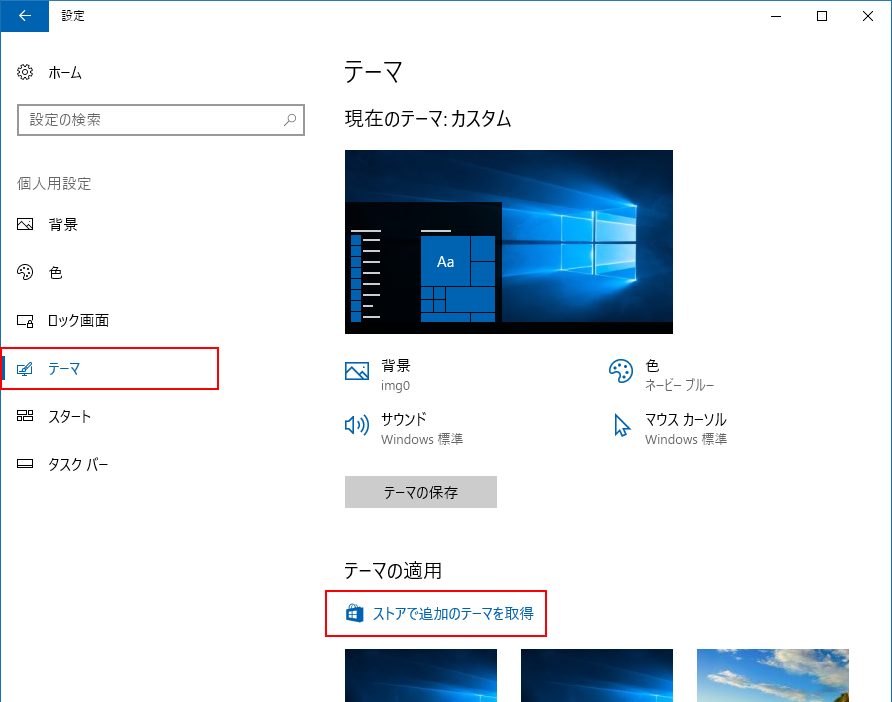Open 背景 img0 theme setting

pyautogui.click(x=378, y=375)
